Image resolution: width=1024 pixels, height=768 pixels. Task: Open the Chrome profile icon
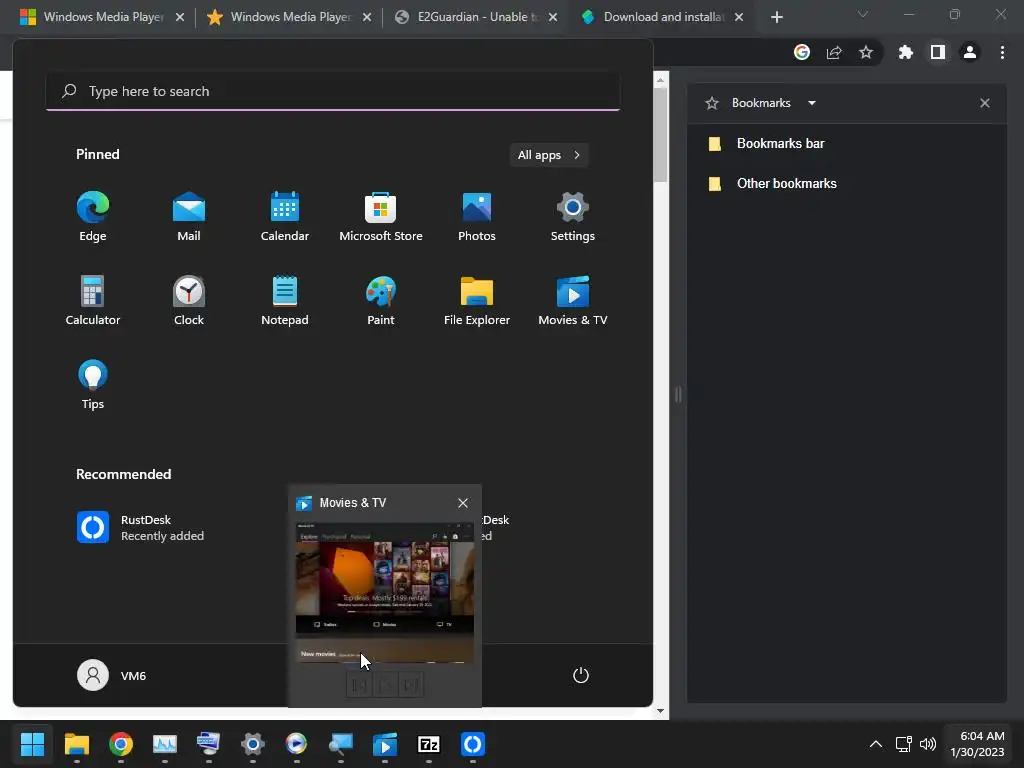tap(970, 52)
